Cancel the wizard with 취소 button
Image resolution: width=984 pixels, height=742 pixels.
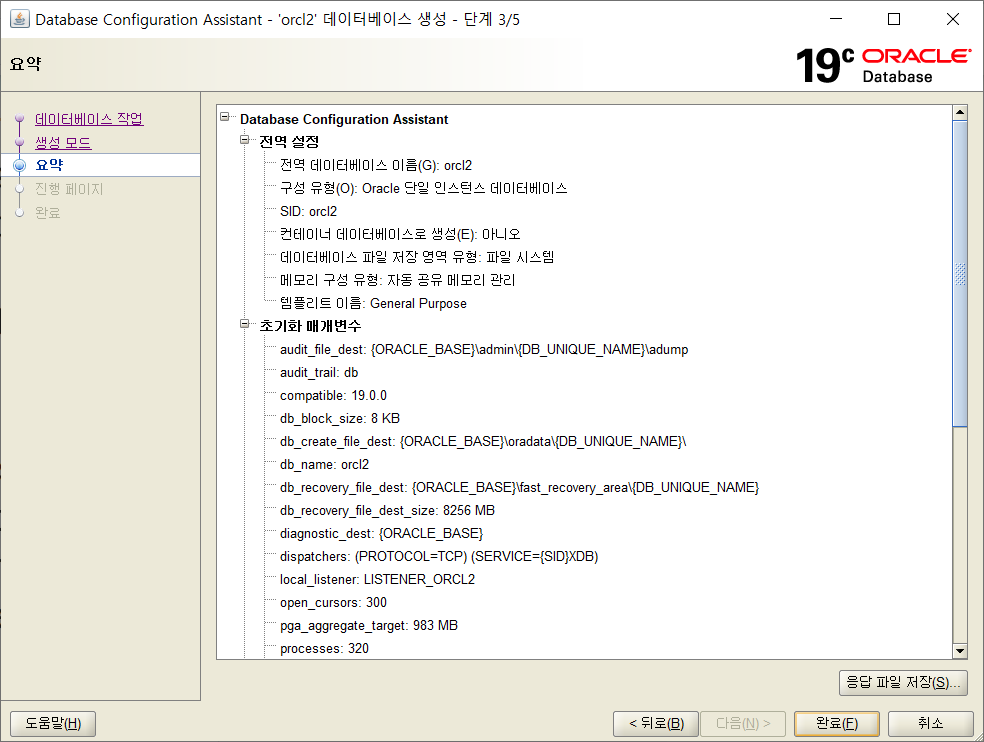click(930, 724)
